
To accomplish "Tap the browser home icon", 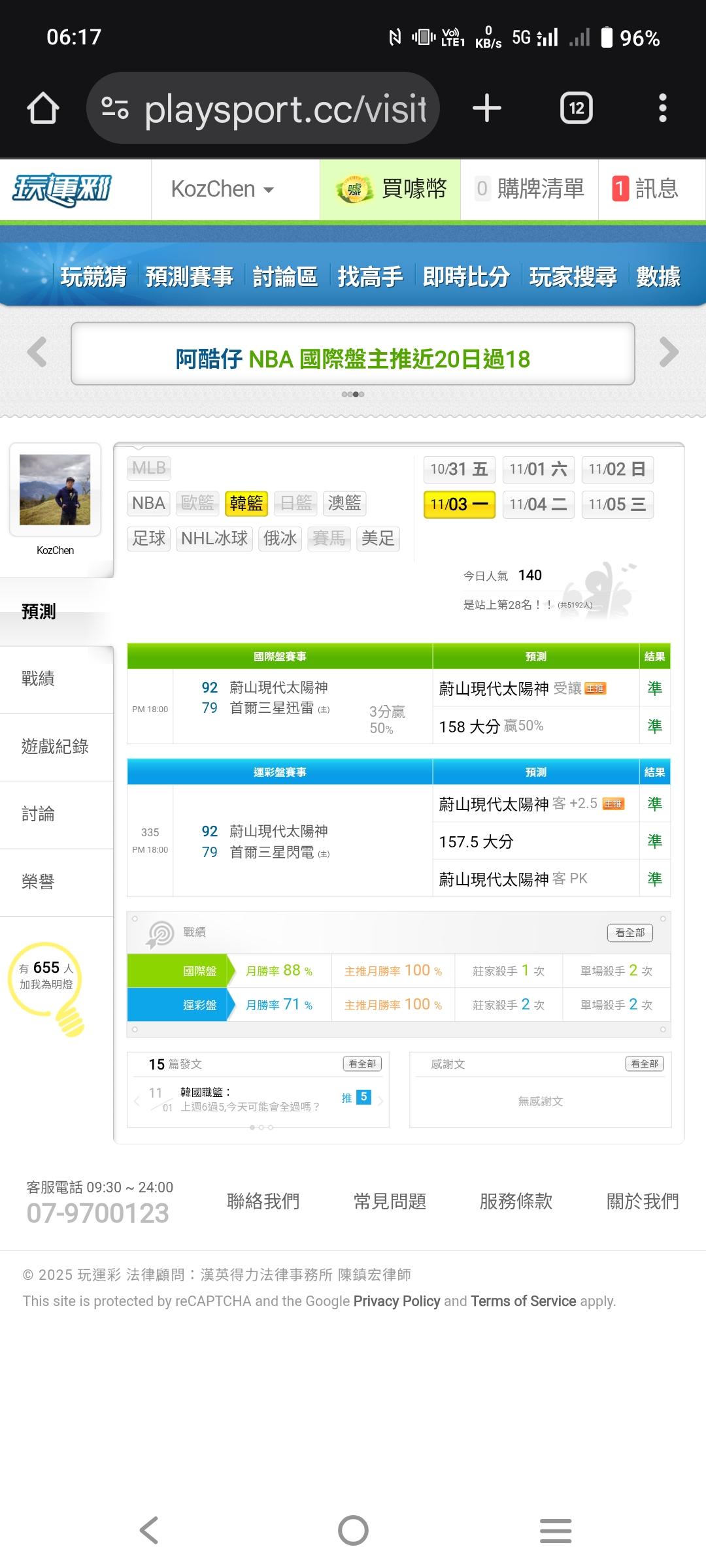I will tap(43, 108).
